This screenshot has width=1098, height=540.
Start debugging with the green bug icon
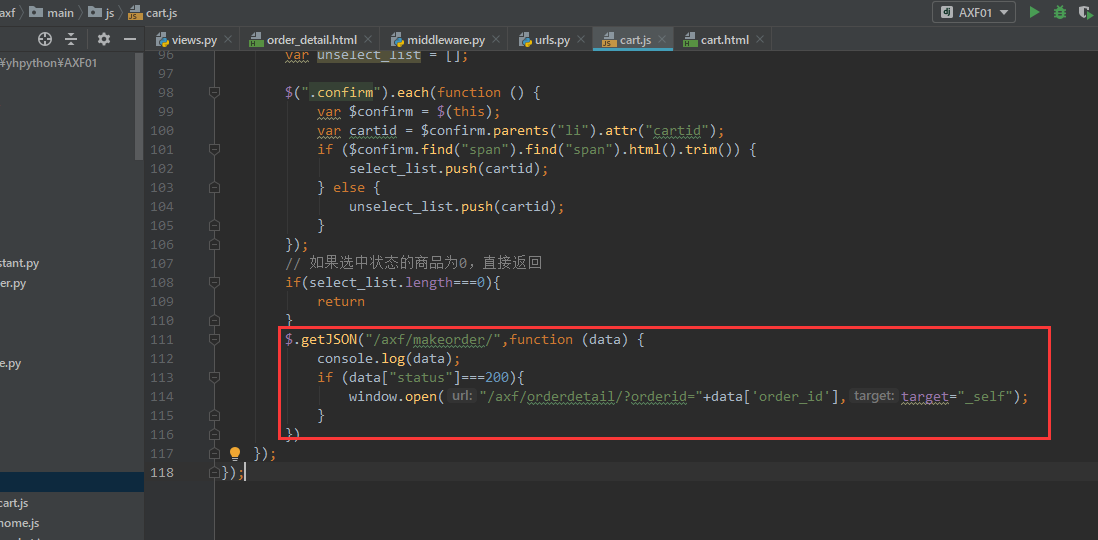click(1060, 12)
